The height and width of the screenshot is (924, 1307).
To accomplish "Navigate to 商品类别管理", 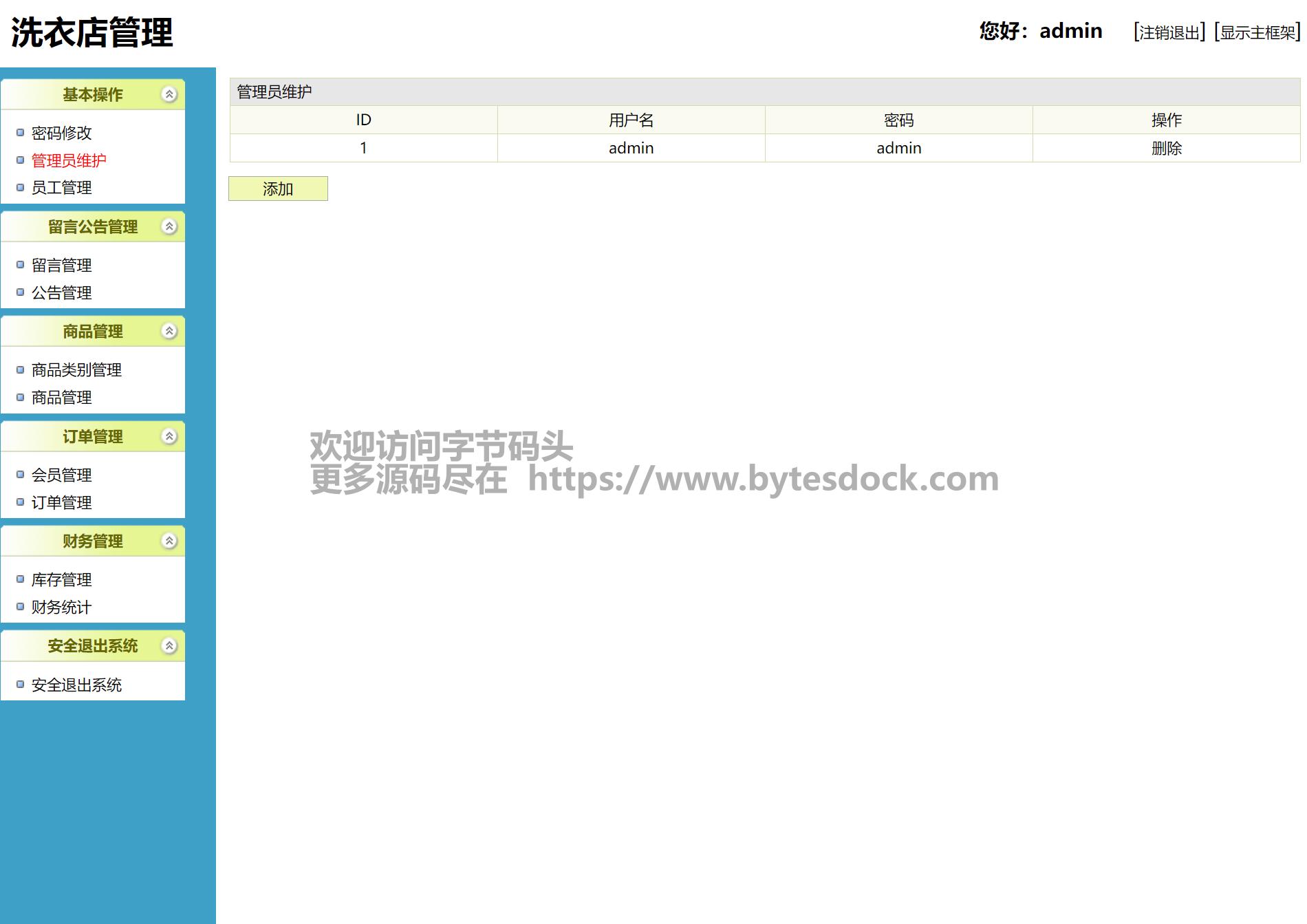I will (76, 369).
